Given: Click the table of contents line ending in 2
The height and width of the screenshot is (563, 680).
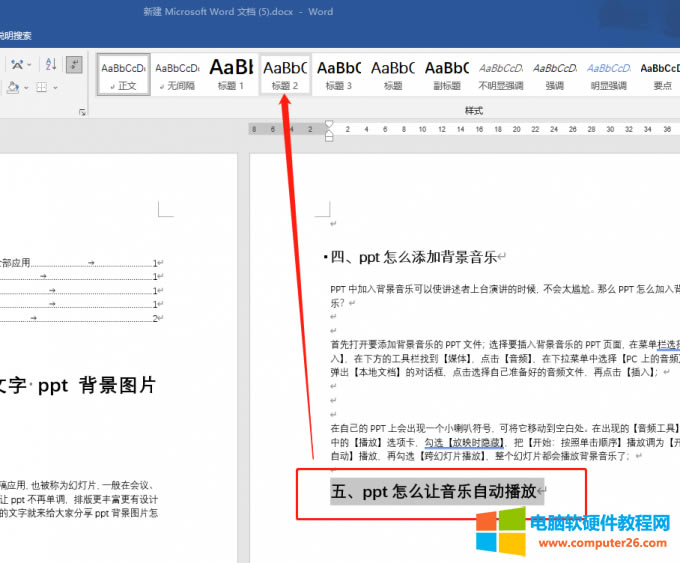Looking at the screenshot, I should 80,318.
